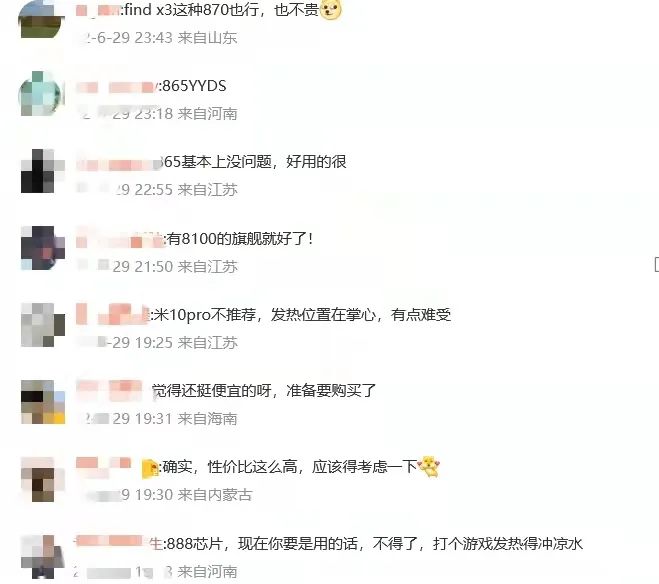
Task: Click timestamp 23:43 来自山东
Action: 159,38
